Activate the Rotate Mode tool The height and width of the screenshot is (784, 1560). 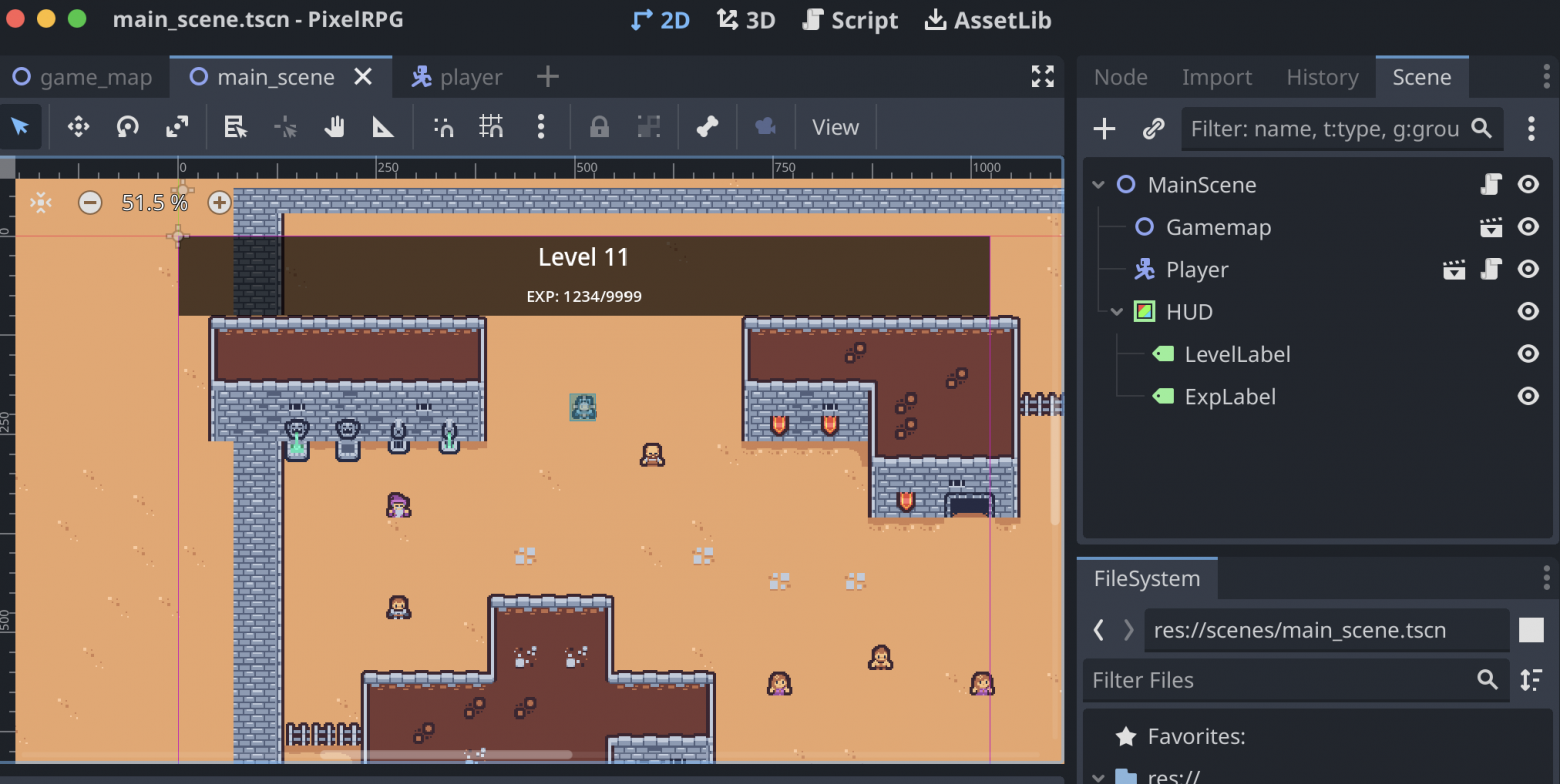(127, 127)
